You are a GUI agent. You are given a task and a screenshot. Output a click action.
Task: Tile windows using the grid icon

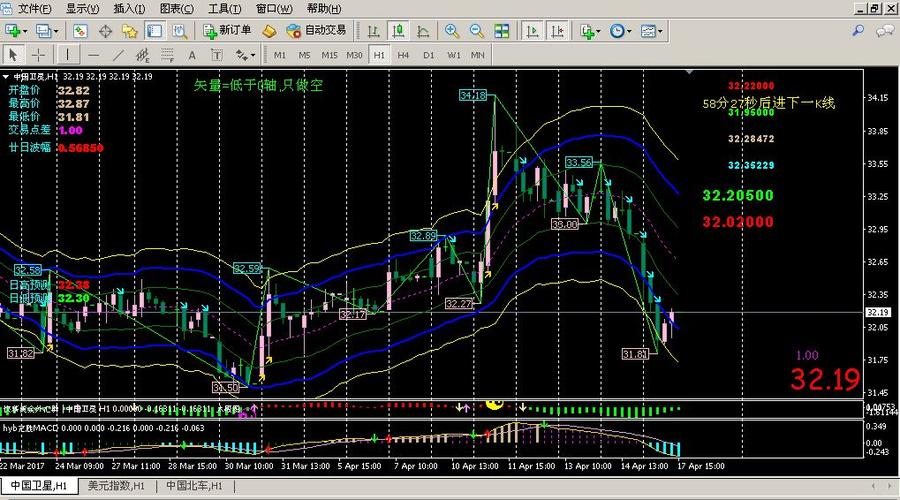502,31
